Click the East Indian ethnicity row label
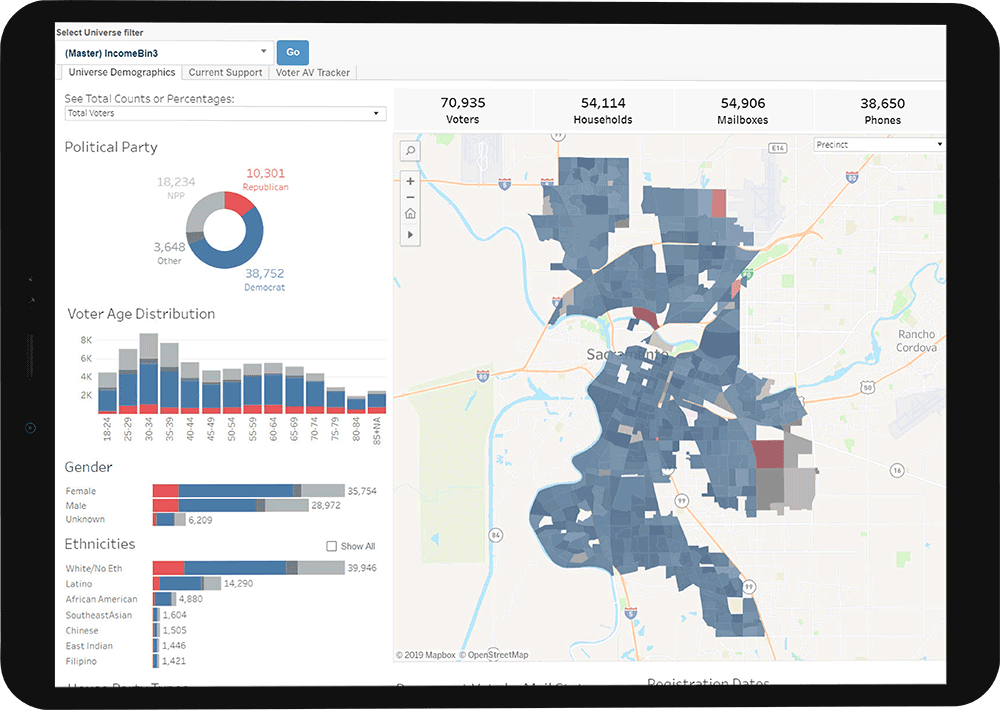Viewport: 1000px width, 710px height. (x=89, y=646)
